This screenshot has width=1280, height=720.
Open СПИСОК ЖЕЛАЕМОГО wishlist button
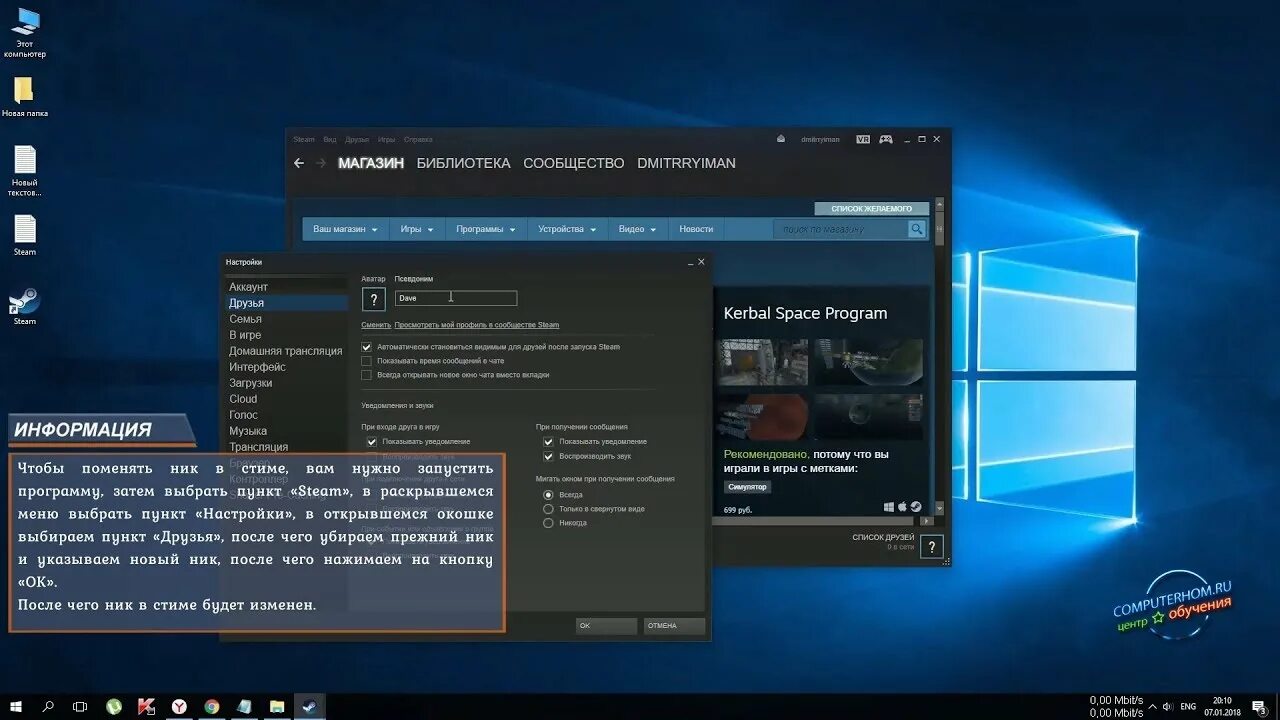tap(872, 208)
